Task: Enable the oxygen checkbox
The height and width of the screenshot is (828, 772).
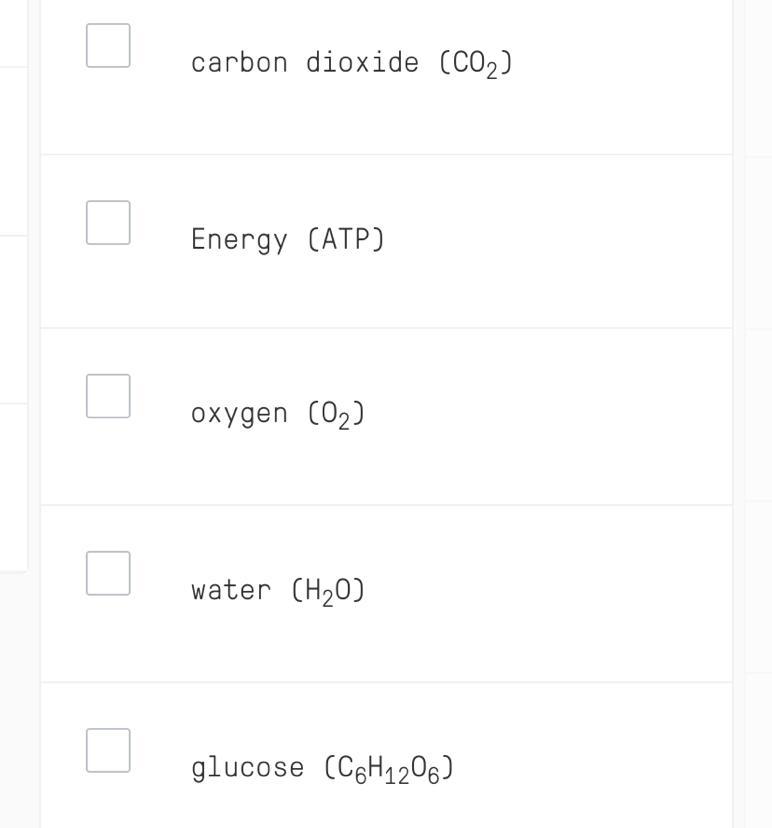Action: point(108,396)
